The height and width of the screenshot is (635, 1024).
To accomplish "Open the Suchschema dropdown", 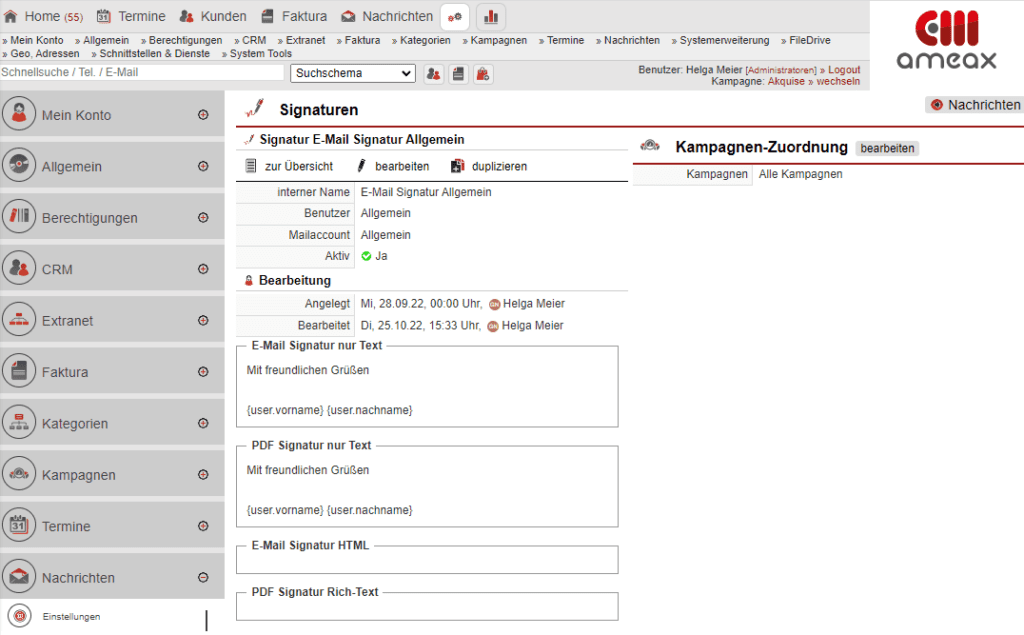I will click(x=353, y=73).
